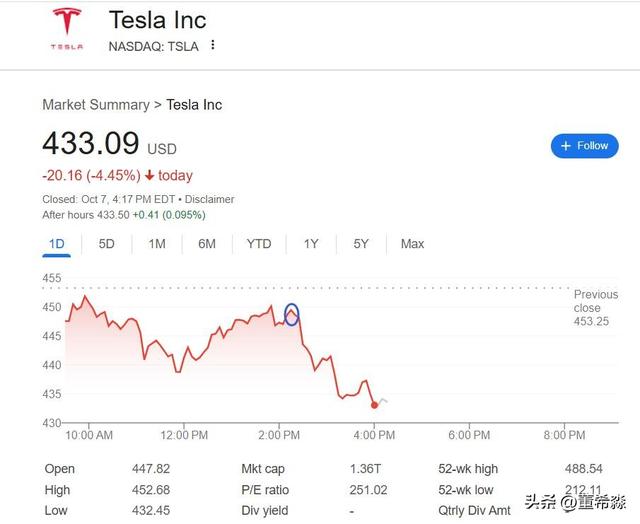Select the 1D chart range tab
This screenshot has height=524, width=640.
pos(57,244)
